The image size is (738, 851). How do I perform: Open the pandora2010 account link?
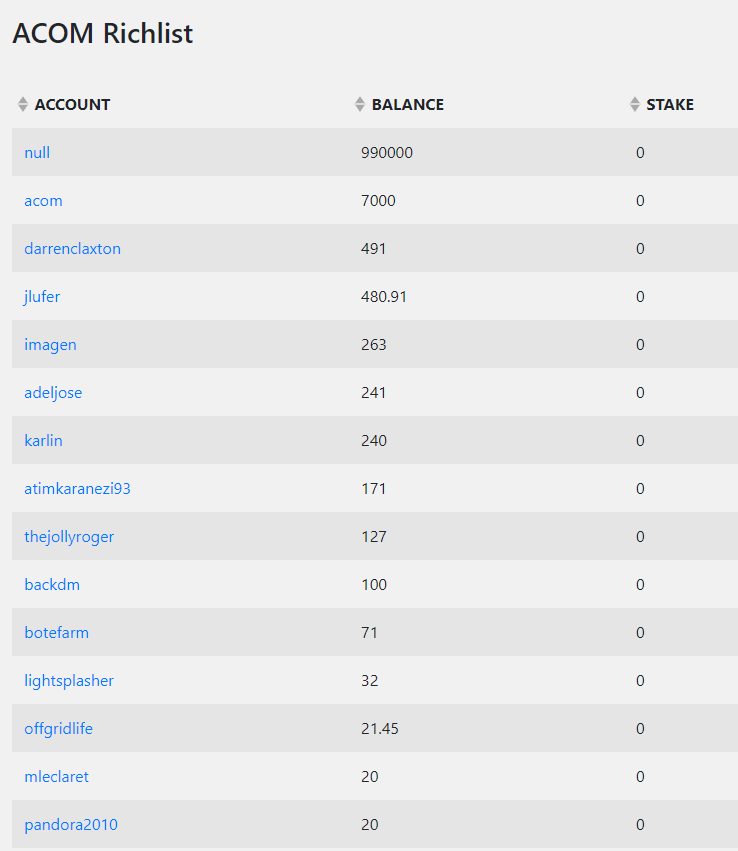(71, 825)
